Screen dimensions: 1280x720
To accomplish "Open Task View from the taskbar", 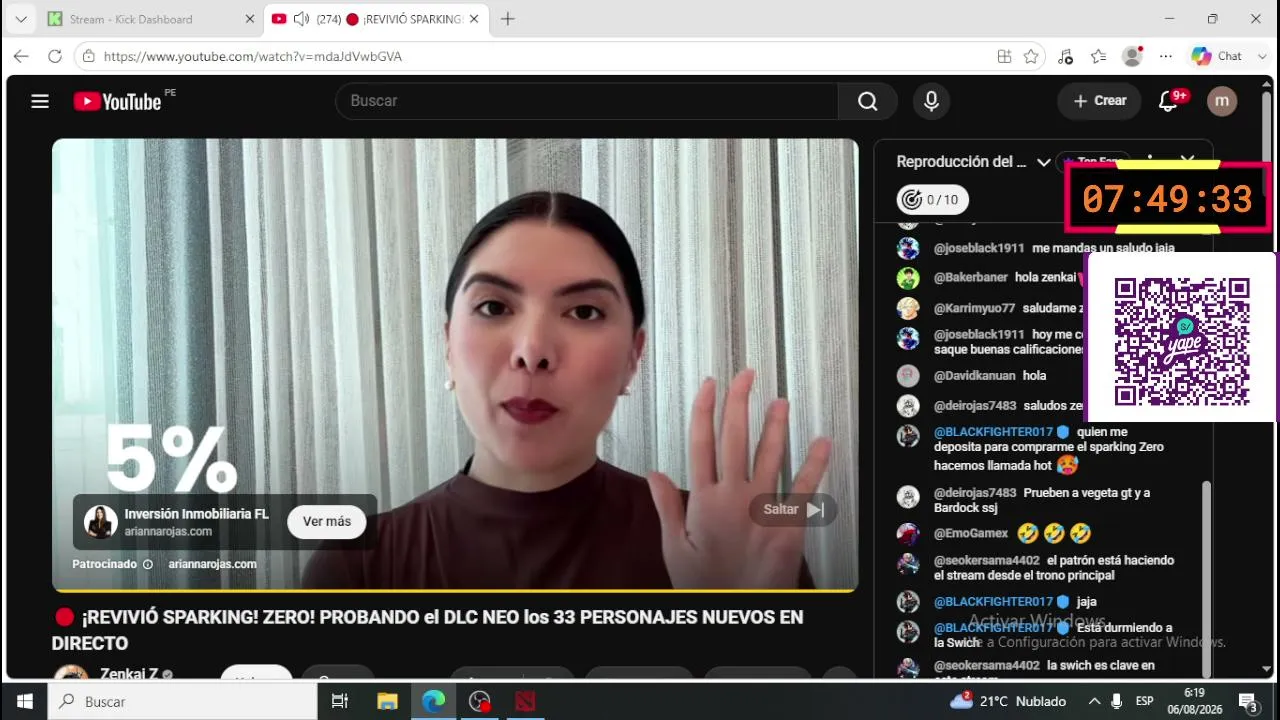I will [x=340, y=702].
